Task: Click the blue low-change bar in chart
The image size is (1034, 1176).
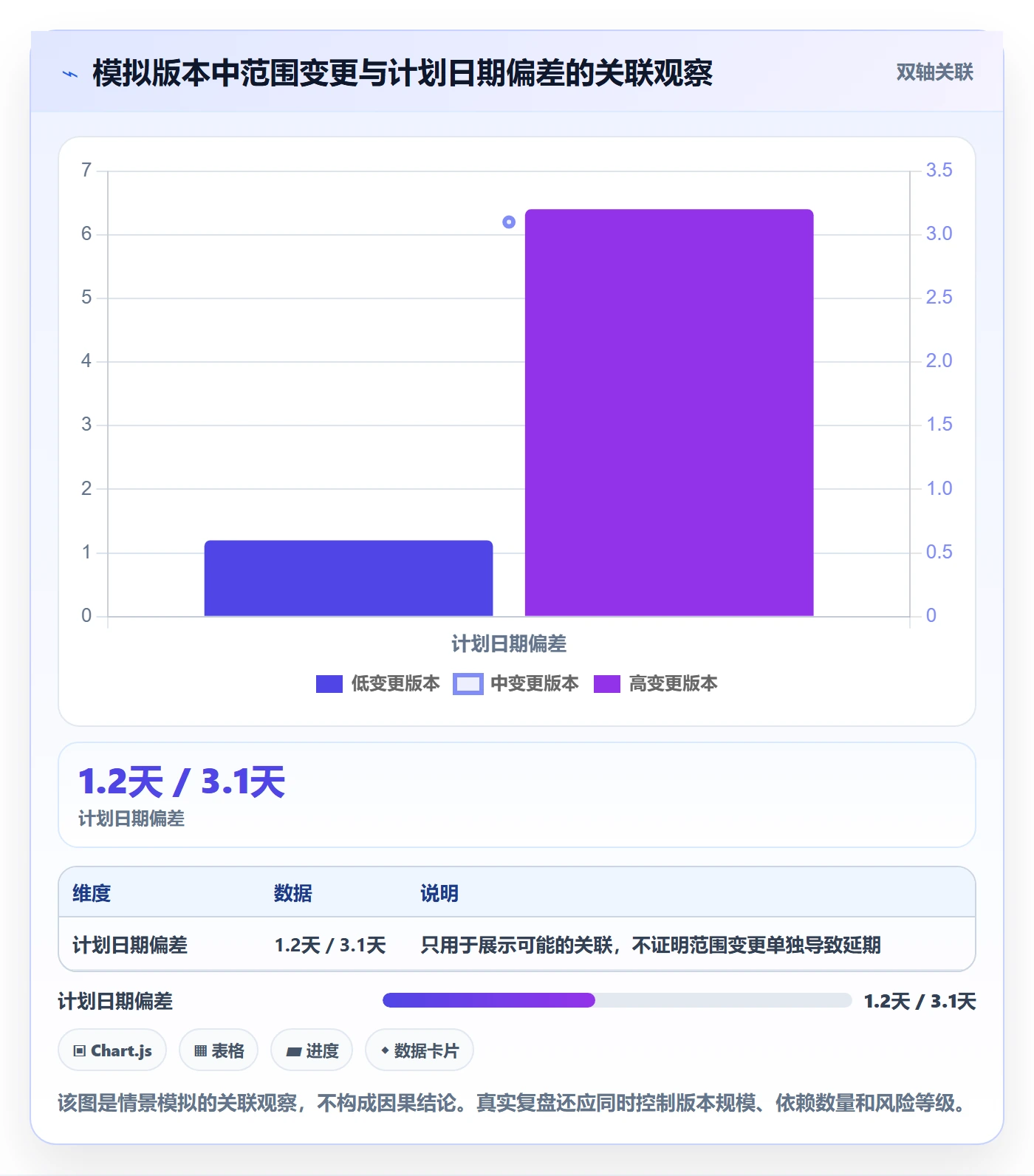Action: pos(349,578)
